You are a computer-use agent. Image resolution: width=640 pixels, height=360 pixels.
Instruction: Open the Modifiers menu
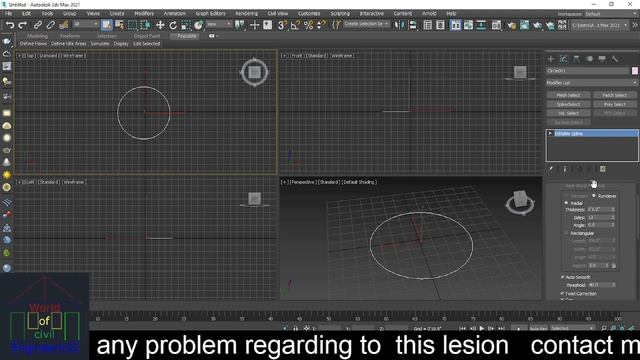coord(144,13)
